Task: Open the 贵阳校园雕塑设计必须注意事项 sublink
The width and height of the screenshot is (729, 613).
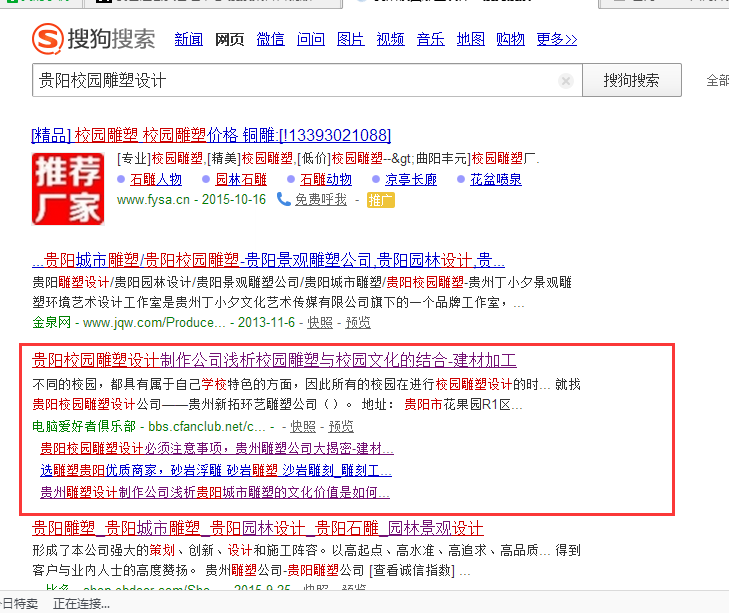Action: point(217,448)
